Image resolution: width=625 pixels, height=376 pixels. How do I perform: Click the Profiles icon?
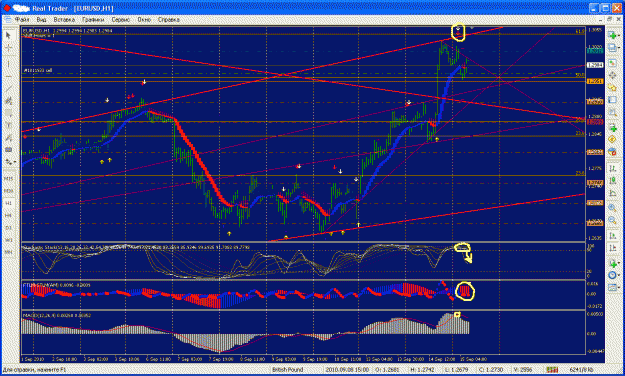(612, 48)
